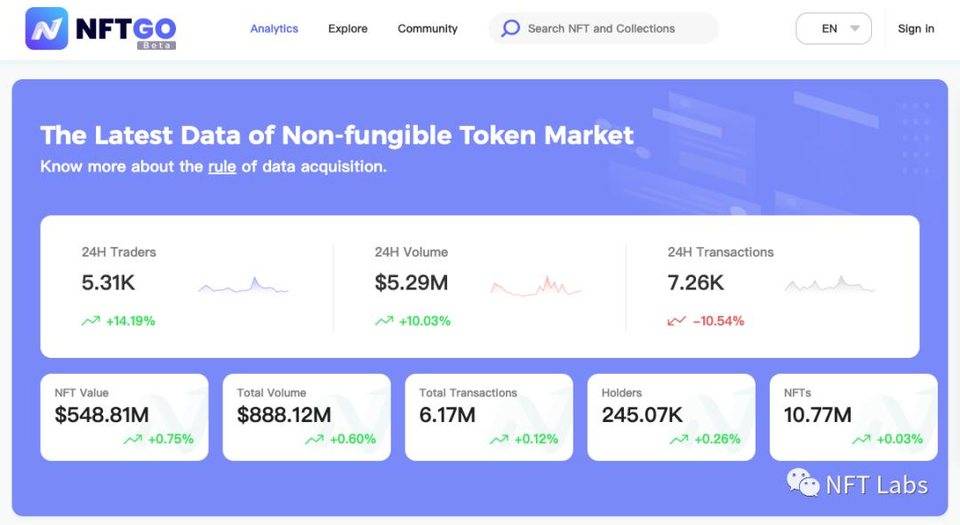Open the Analytics tab
This screenshot has width=960, height=525.
274,29
